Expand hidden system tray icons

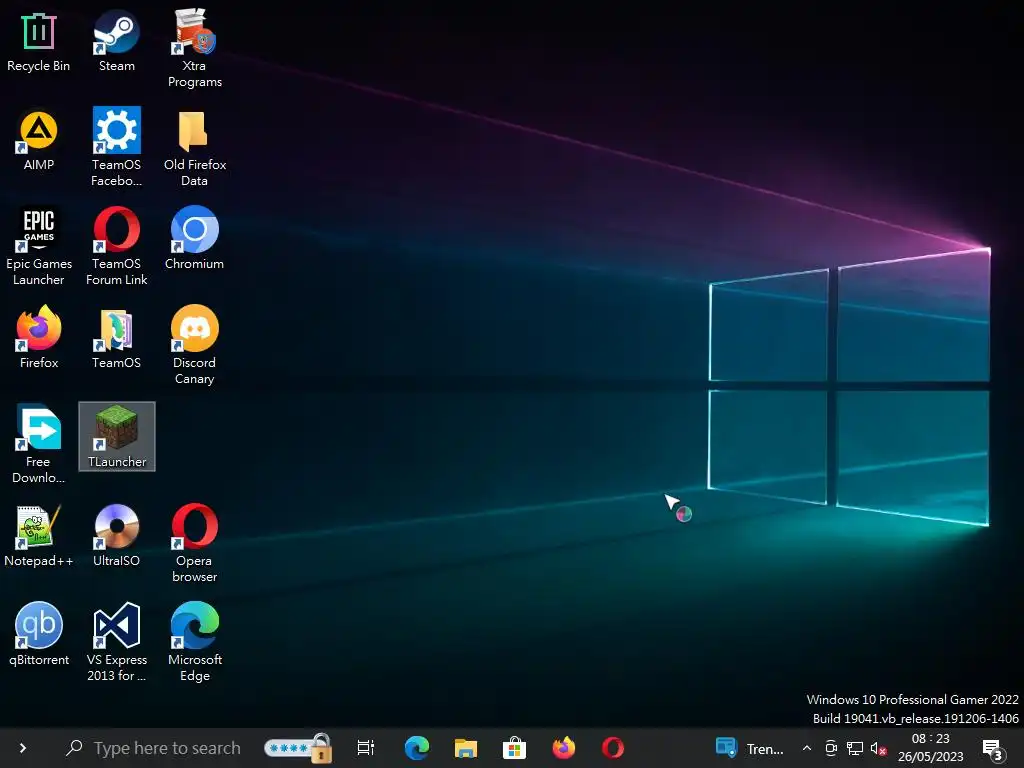pyautogui.click(x=807, y=748)
